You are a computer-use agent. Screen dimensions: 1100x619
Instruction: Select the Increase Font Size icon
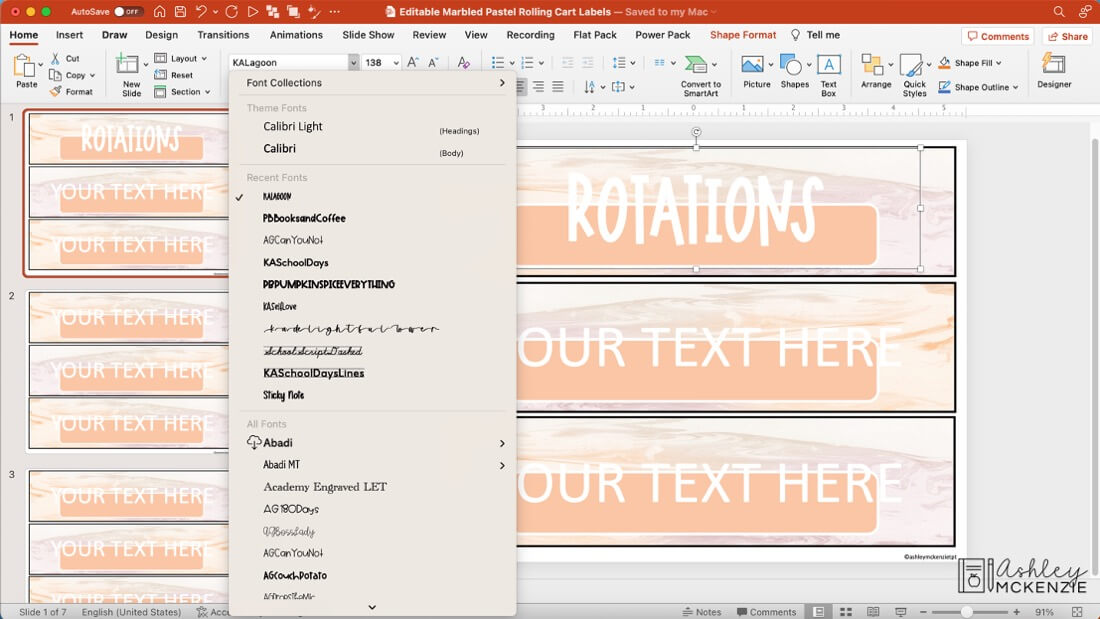tap(412, 61)
